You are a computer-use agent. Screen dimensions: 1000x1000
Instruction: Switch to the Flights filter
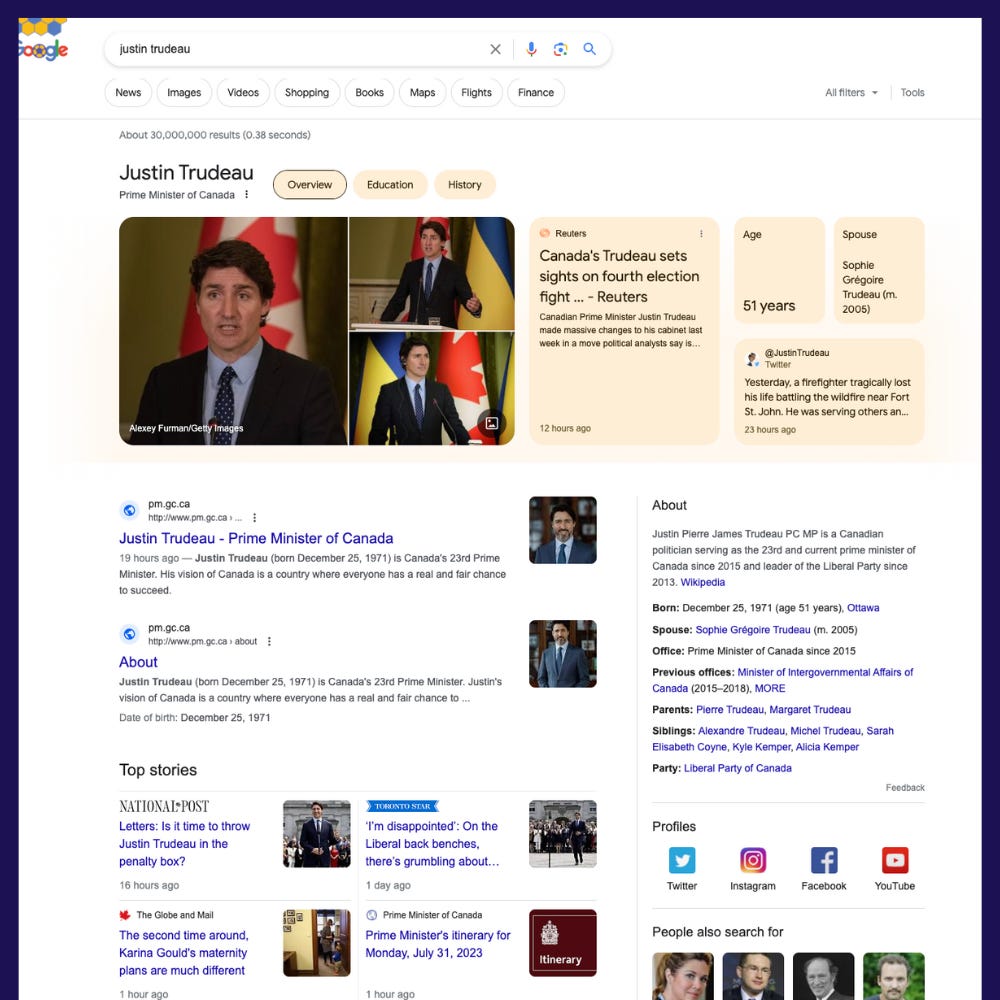(476, 92)
